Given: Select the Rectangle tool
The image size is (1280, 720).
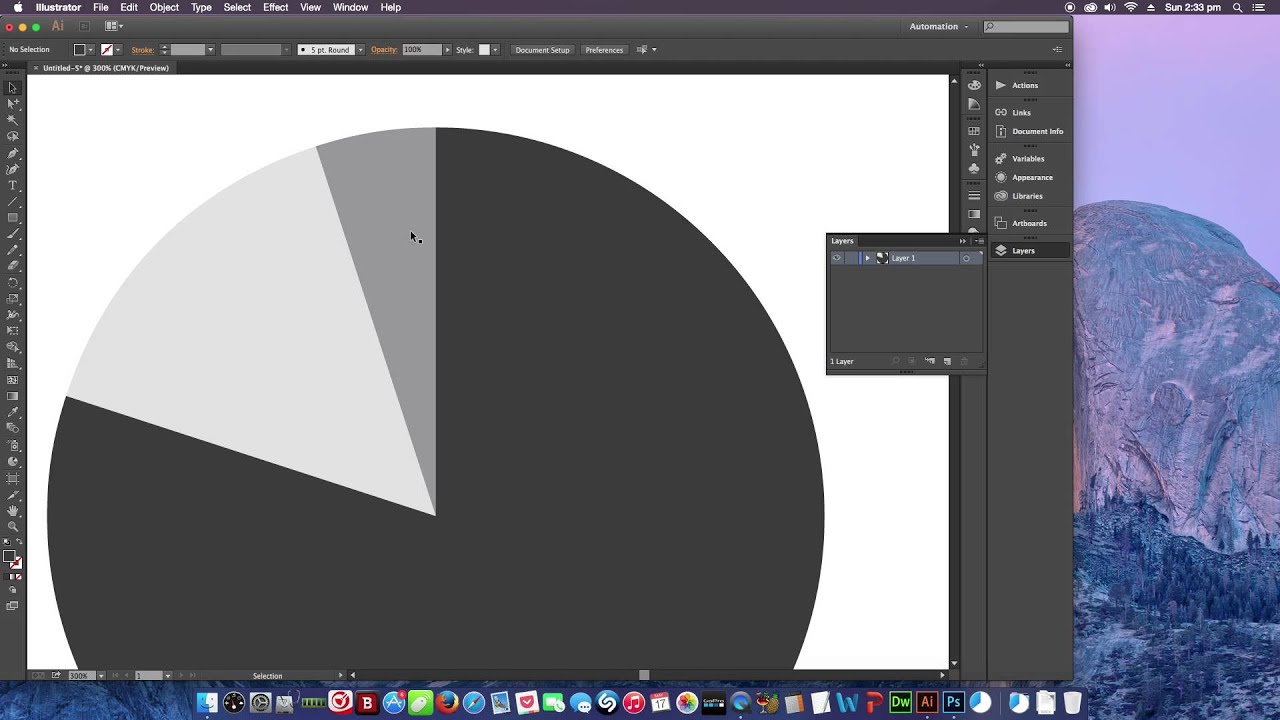Looking at the screenshot, I should pos(13,217).
